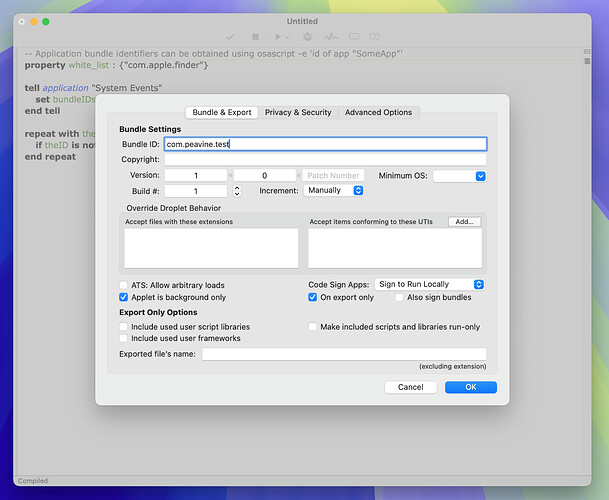Uncheck Applet is background only
Screen dimensions: 609x500
pyautogui.click(x=124, y=297)
